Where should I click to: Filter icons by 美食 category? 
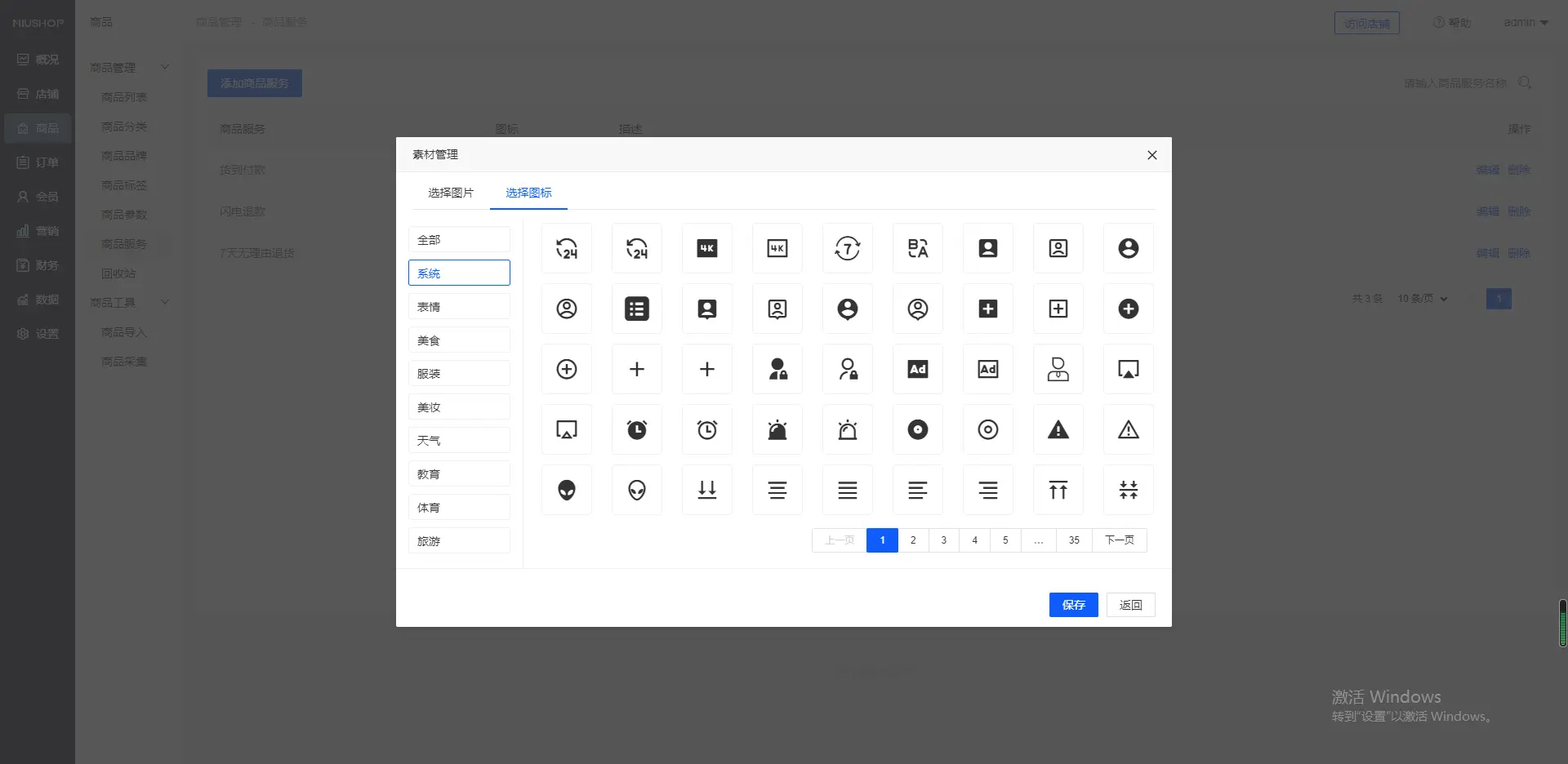coord(459,340)
